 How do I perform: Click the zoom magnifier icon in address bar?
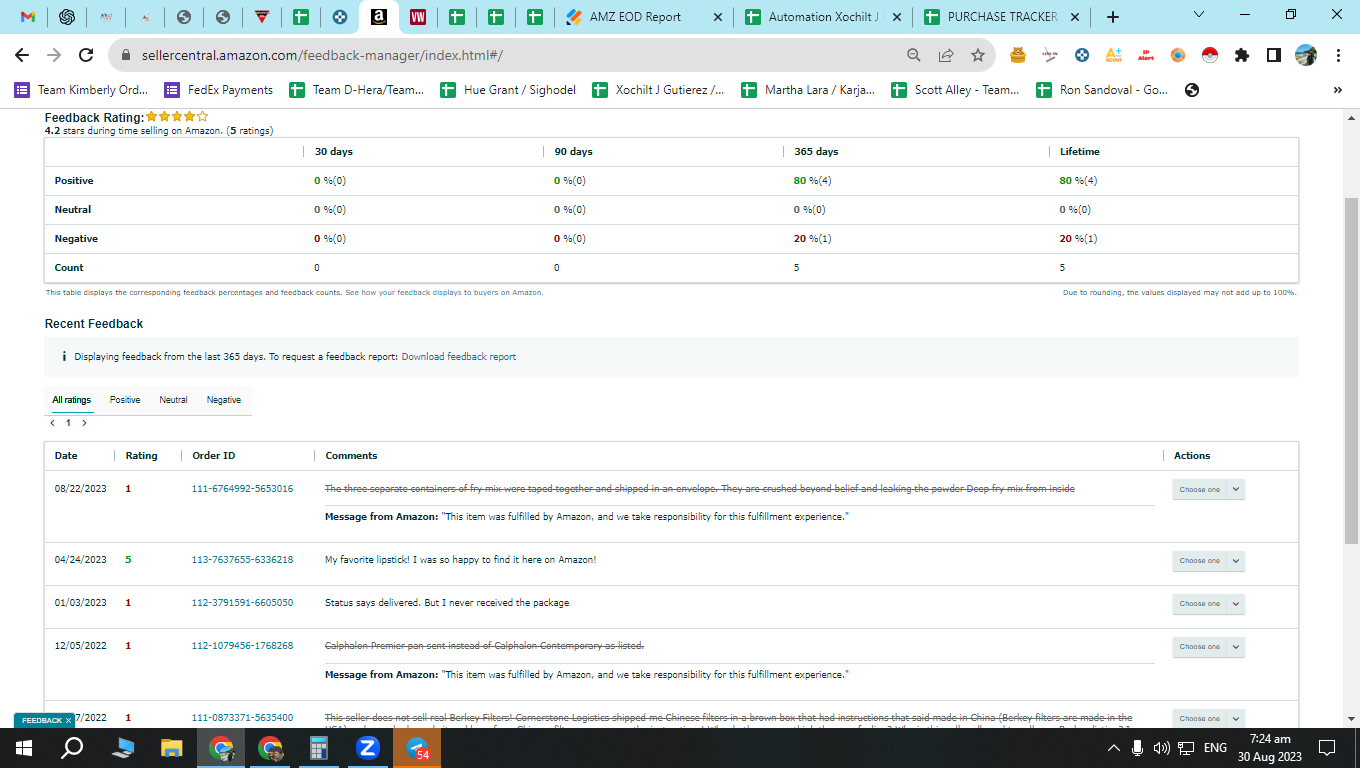pyautogui.click(x=914, y=56)
